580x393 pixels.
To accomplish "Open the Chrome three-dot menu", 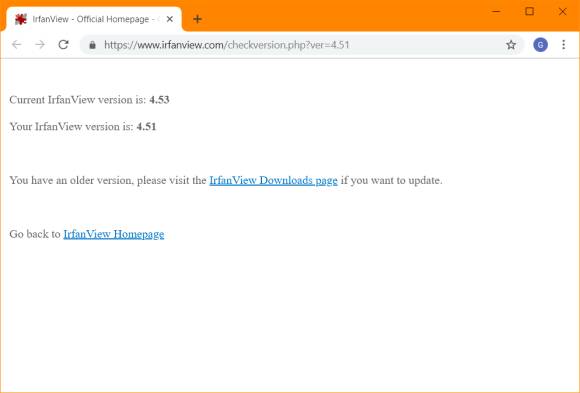I will click(563, 45).
